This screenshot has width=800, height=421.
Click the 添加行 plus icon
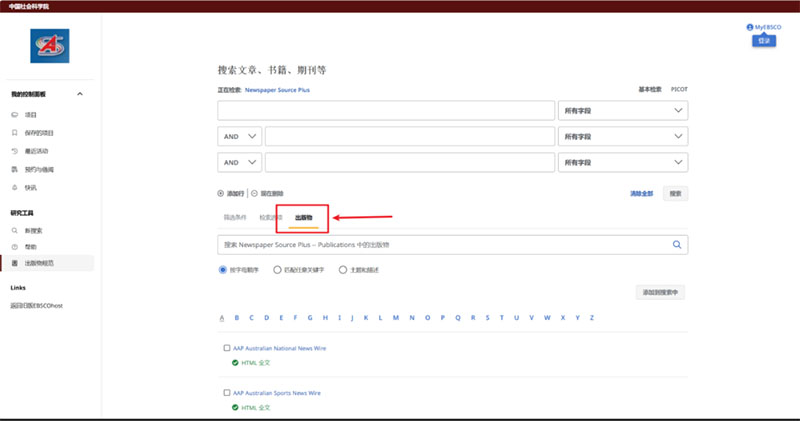[221, 193]
